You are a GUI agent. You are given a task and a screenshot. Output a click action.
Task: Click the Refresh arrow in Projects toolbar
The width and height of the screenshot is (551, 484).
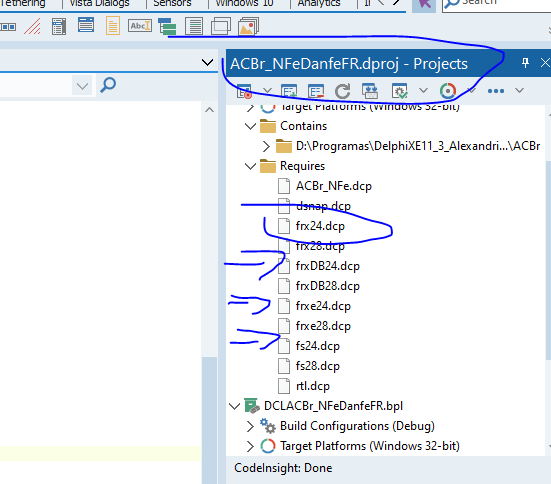(342, 91)
